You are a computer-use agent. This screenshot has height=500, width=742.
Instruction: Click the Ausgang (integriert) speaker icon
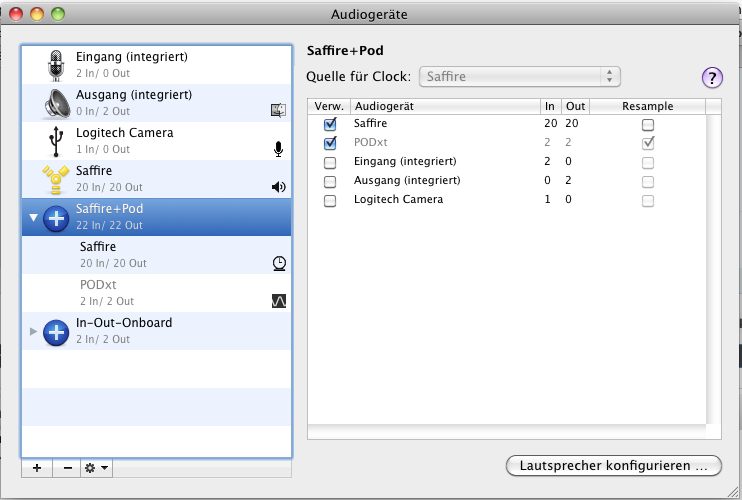point(57,103)
